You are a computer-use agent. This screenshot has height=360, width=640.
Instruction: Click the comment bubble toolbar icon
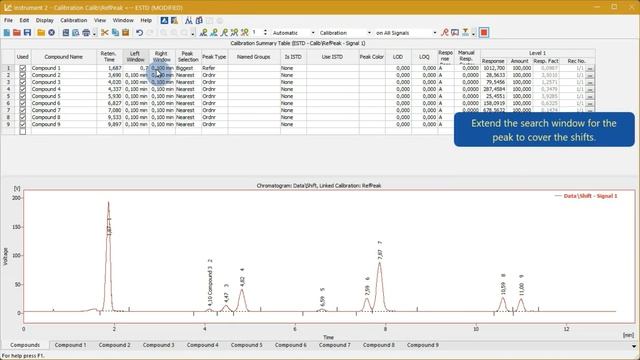click(455, 33)
